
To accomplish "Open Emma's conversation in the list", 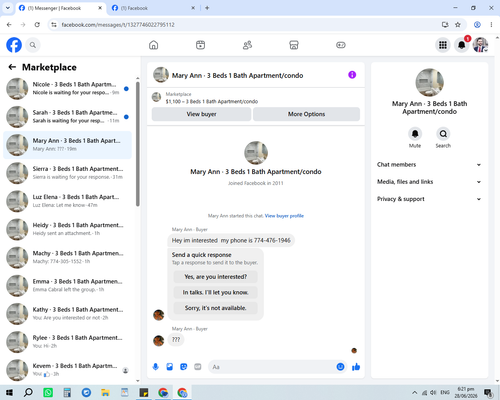I will pyautogui.click(x=68, y=286).
